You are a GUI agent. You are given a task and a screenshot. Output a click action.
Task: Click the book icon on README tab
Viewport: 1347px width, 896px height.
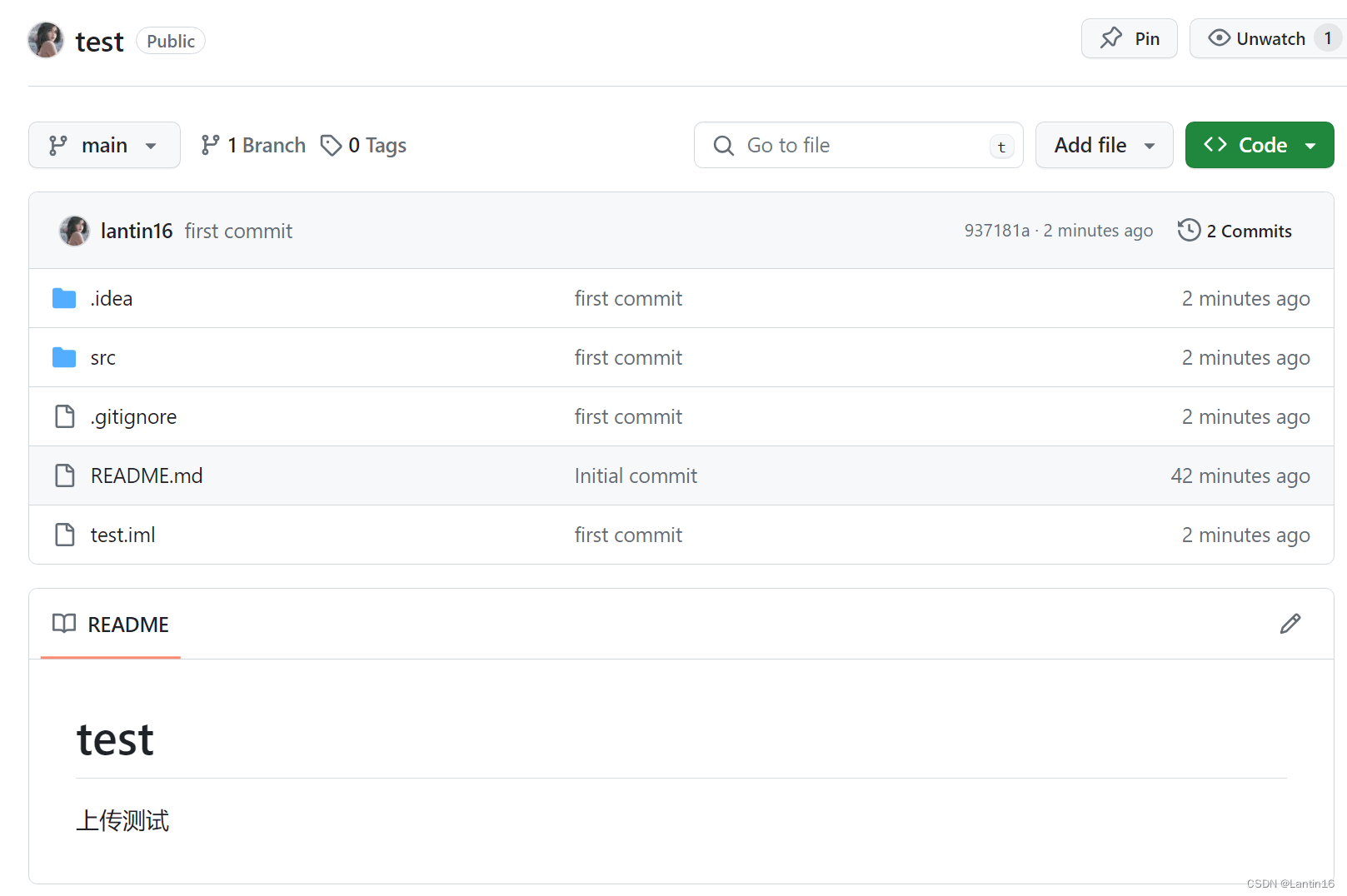(x=64, y=624)
